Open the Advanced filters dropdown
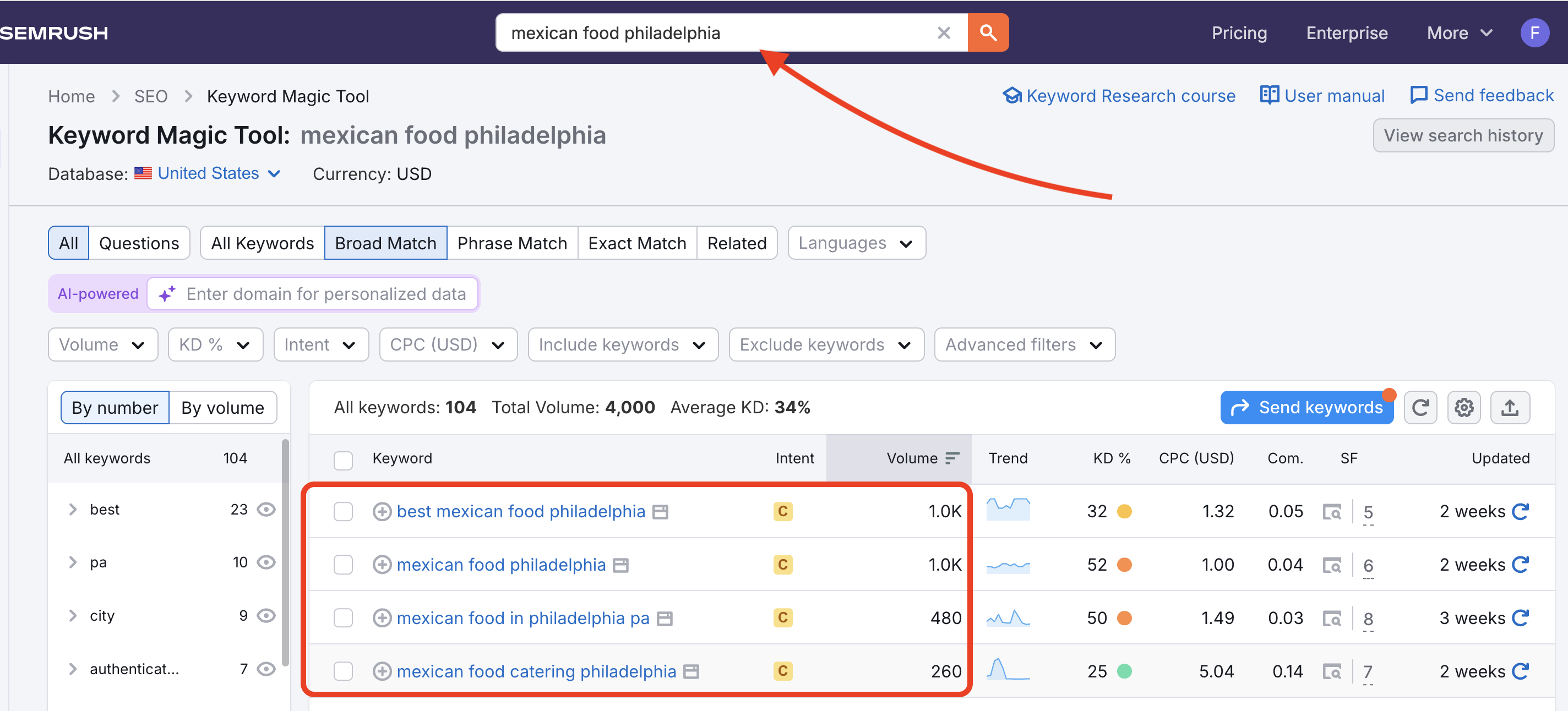The image size is (1568, 711). [1024, 344]
